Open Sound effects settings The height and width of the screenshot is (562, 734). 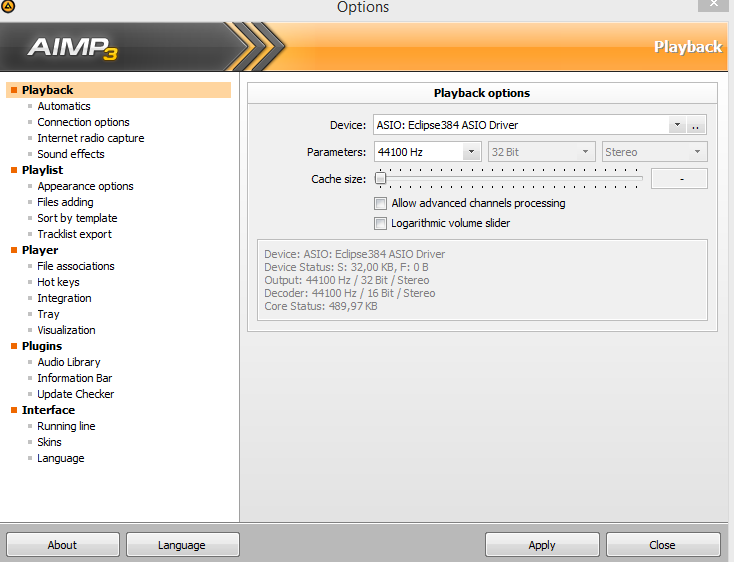(x=71, y=154)
